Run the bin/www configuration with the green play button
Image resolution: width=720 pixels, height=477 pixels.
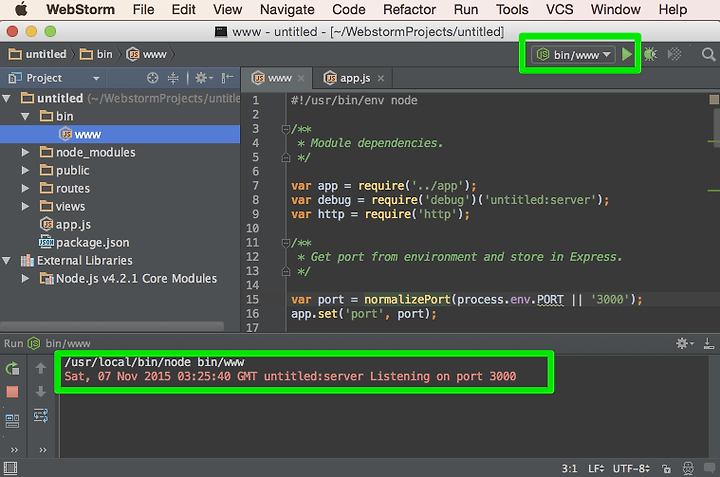(627, 55)
